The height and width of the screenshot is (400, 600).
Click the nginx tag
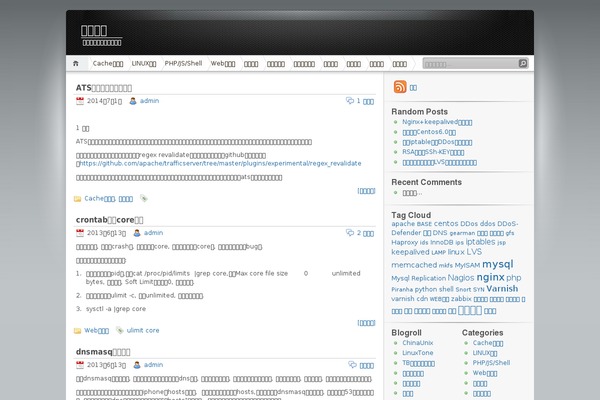click(x=490, y=277)
